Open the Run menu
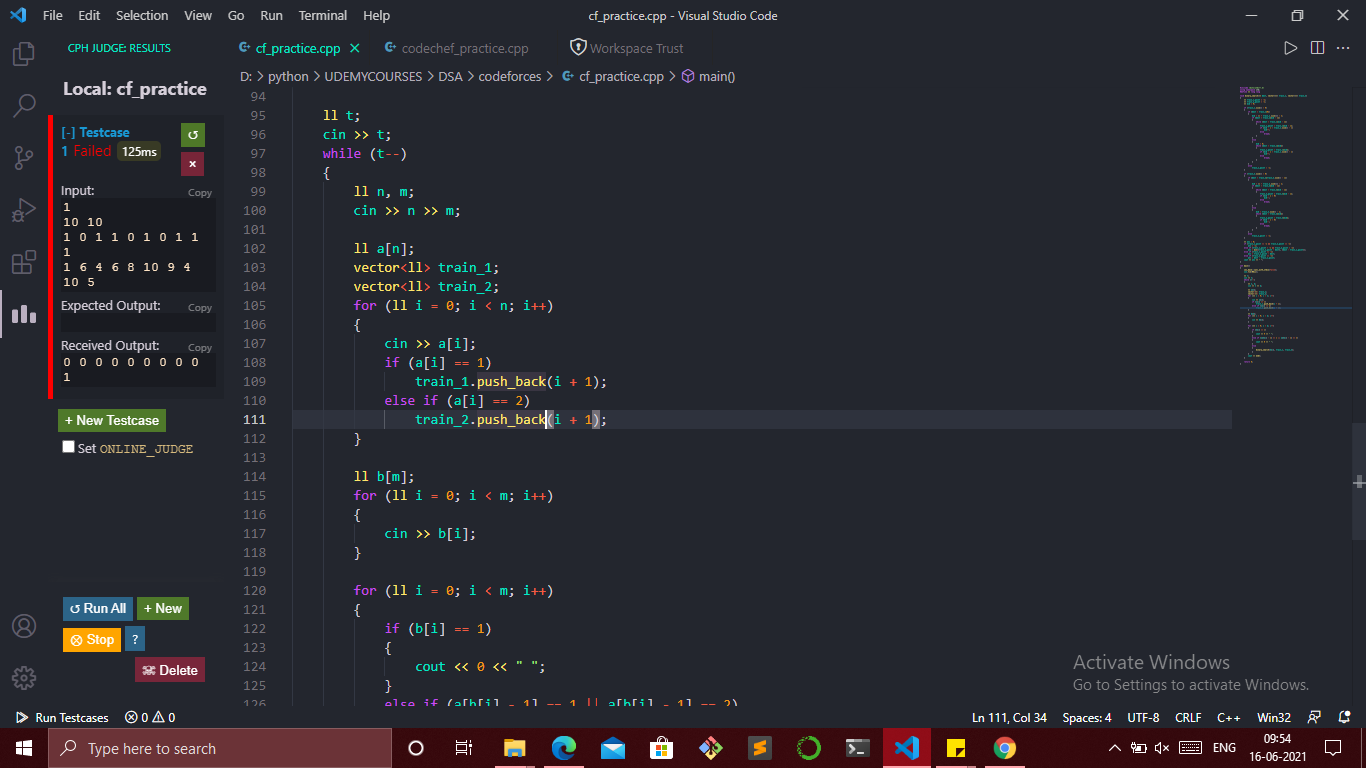1366x768 pixels. pos(271,15)
